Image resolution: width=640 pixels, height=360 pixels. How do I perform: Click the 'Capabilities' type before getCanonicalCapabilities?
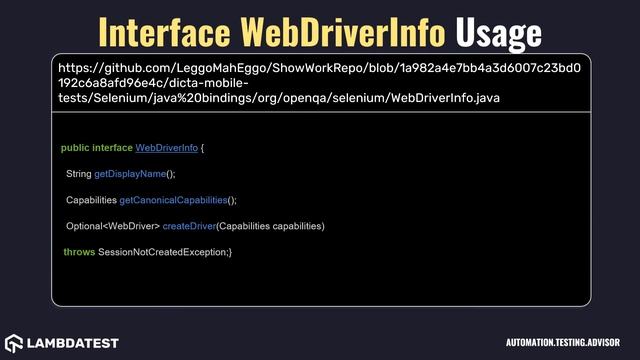(x=91, y=200)
